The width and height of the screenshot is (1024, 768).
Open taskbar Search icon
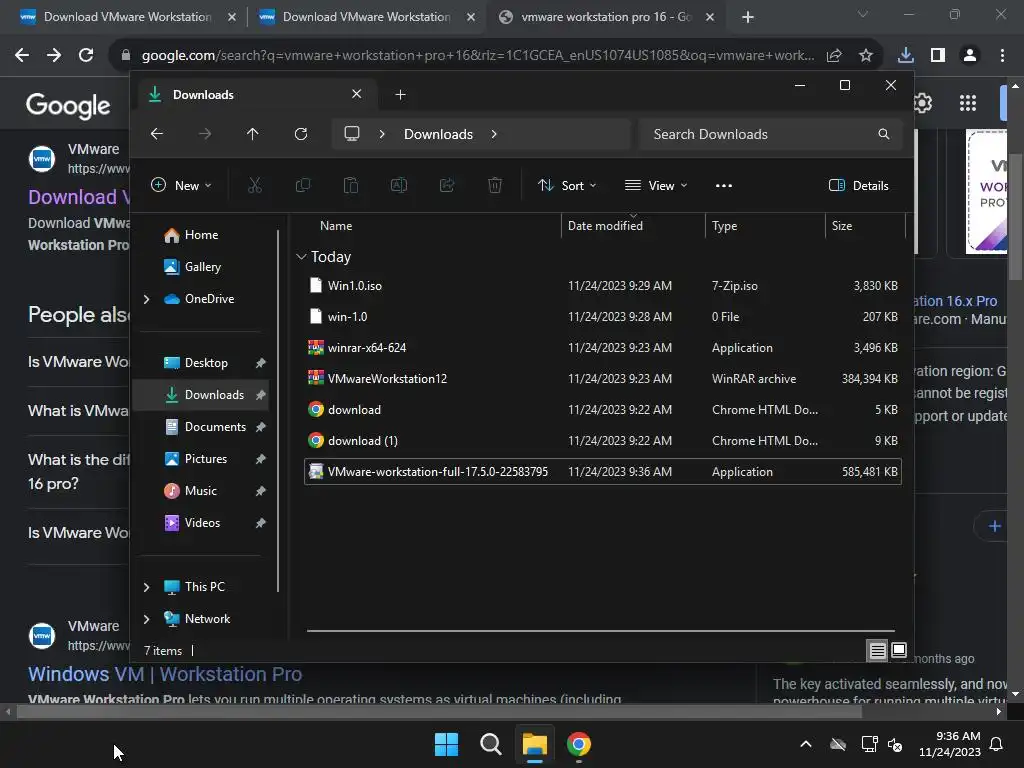490,744
